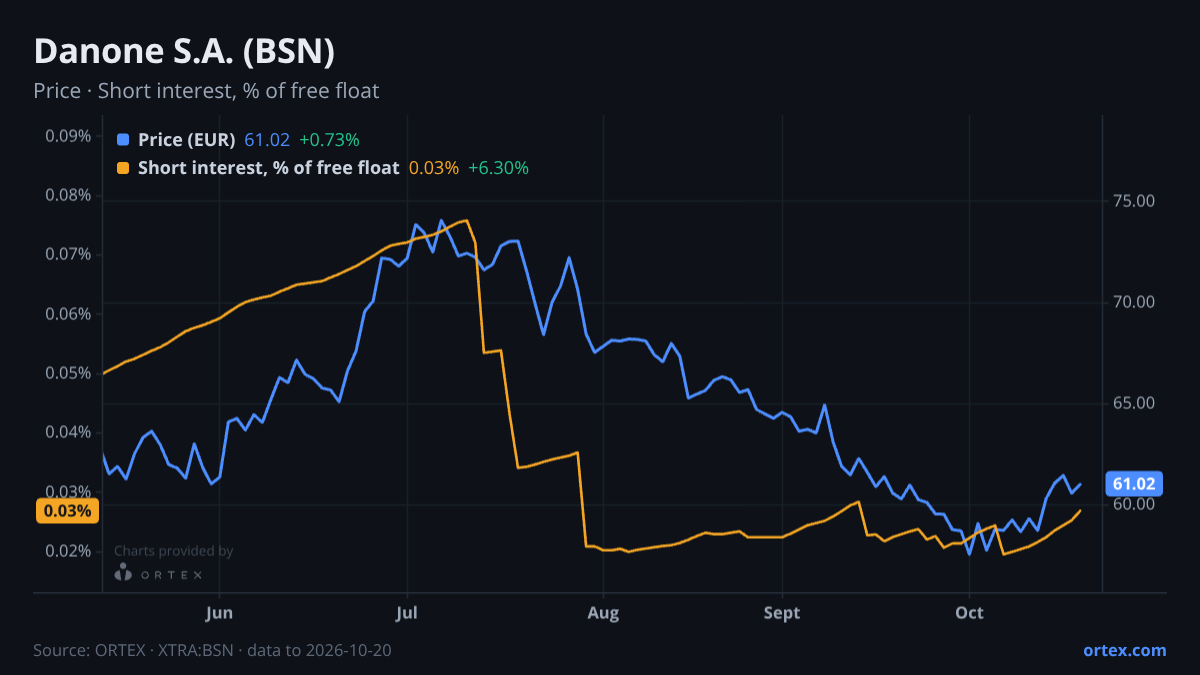Image resolution: width=1200 pixels, height=675 pixels.
Task: Click the 0.02% left axis label
Action: [69, 551]
